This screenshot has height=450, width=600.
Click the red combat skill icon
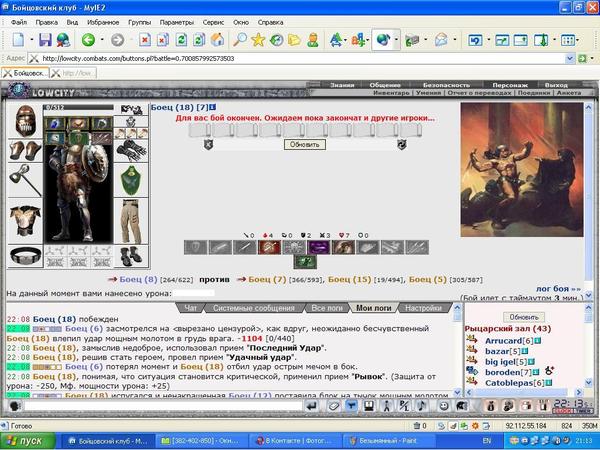pos(269,247)
